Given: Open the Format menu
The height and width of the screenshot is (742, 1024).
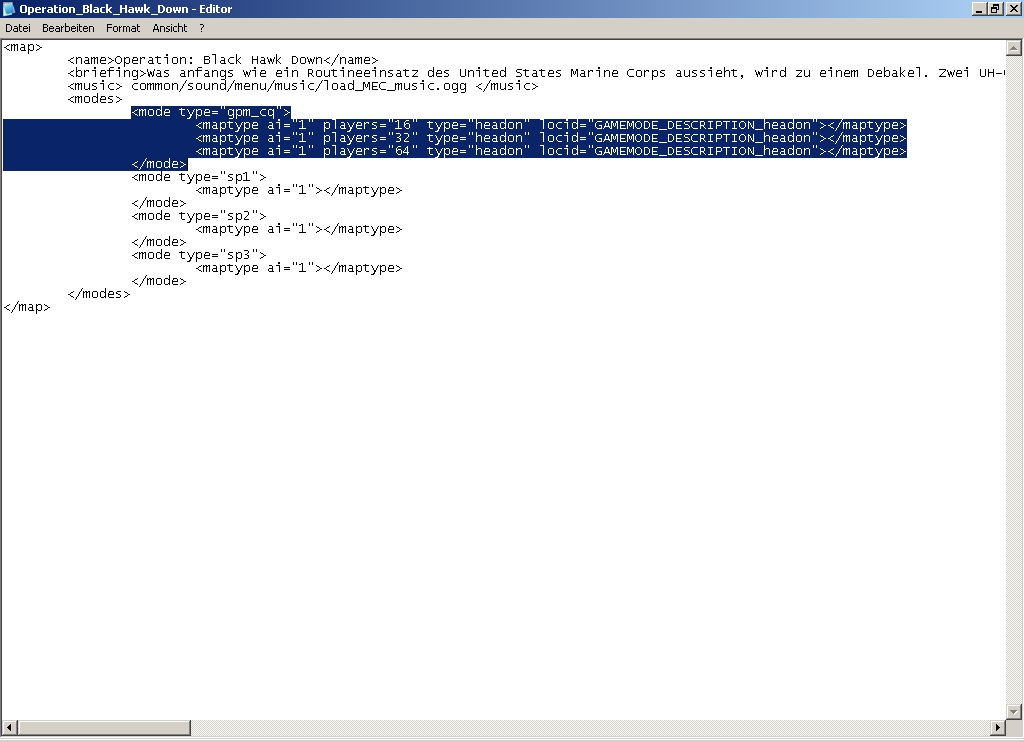Looking at the screenshot, I should coord(123,28).
